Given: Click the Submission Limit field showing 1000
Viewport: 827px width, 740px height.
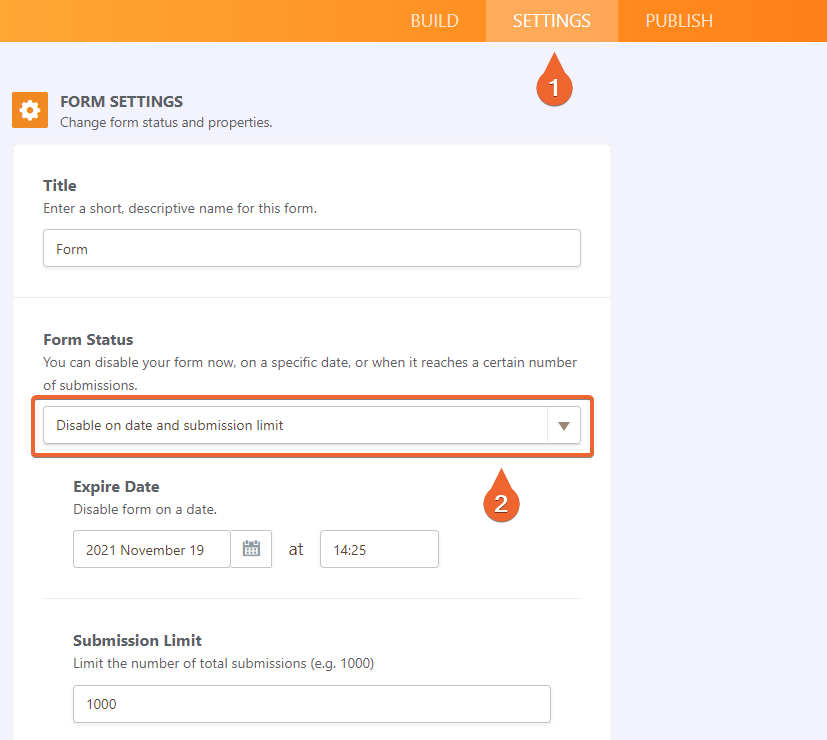Looking at the screenshot, I should [311, 704].
